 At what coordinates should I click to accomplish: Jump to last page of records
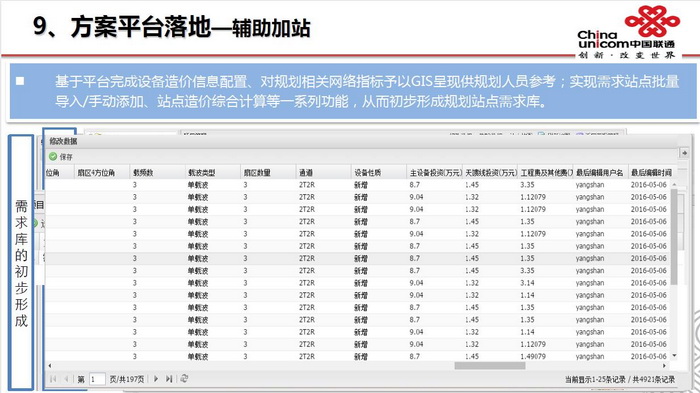click(x=169, y=379)
